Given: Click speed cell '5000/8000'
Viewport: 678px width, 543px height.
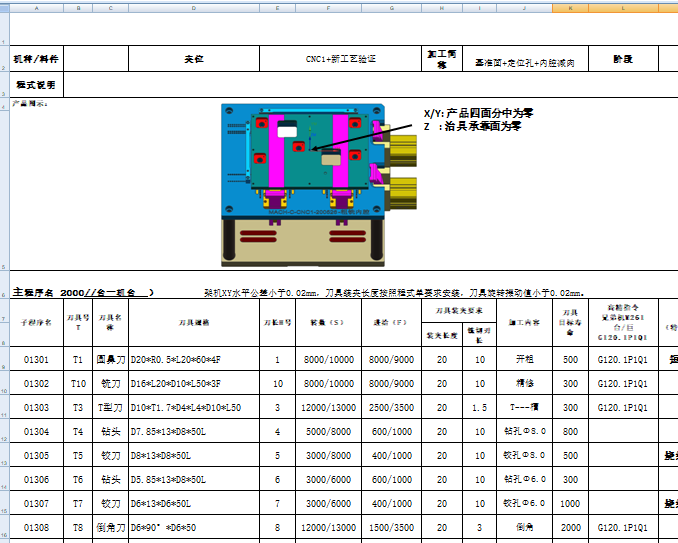Looking at the screenshot, I should pyautogui.click(x=329, y=431).
